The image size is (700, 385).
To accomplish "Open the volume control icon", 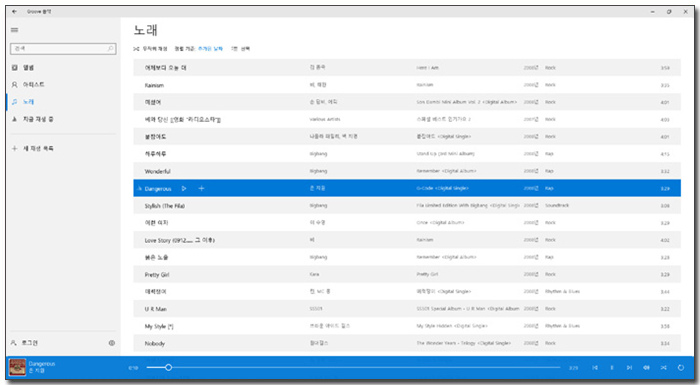I will (646, 368).
